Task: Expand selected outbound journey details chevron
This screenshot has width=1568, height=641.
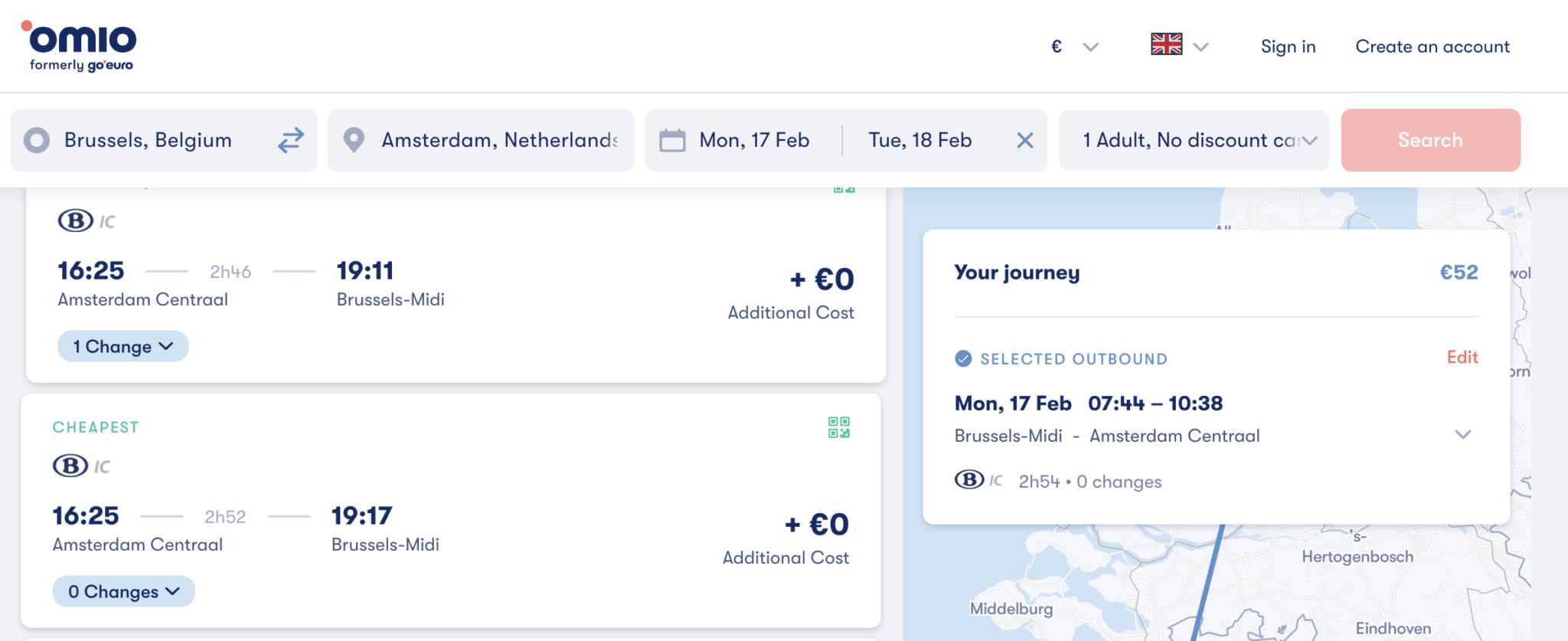Action: 1462,435
